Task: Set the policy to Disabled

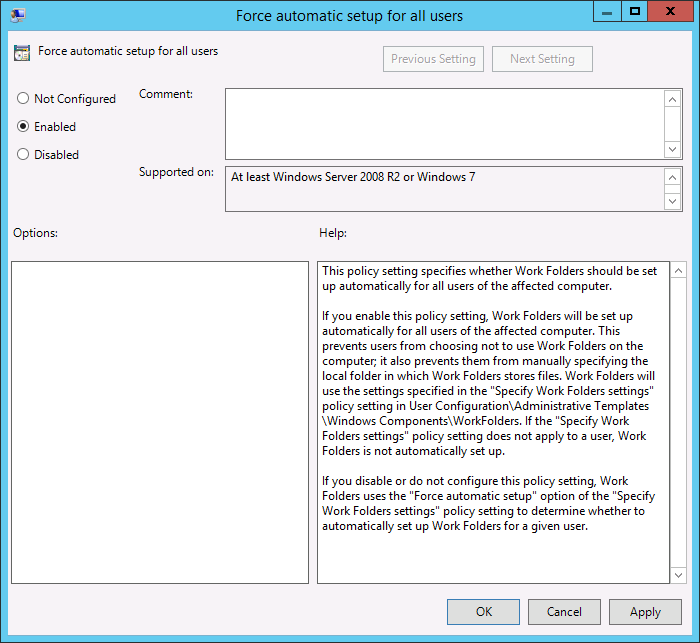Action: [23, 155]
